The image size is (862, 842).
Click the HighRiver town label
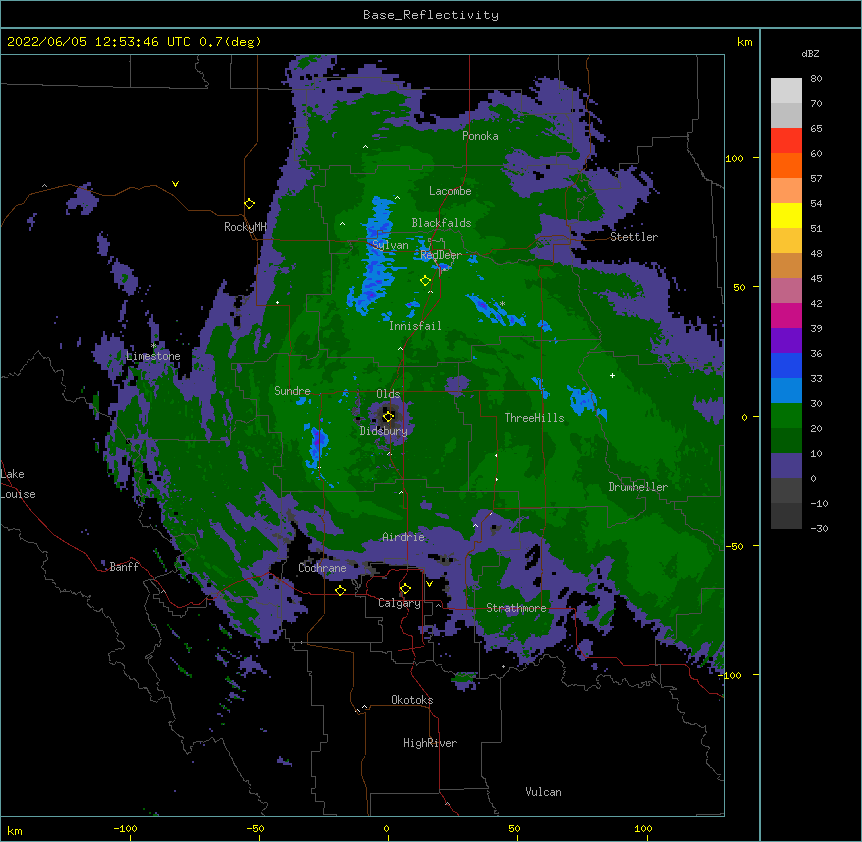pyautogui.click(x=430, y=743)
